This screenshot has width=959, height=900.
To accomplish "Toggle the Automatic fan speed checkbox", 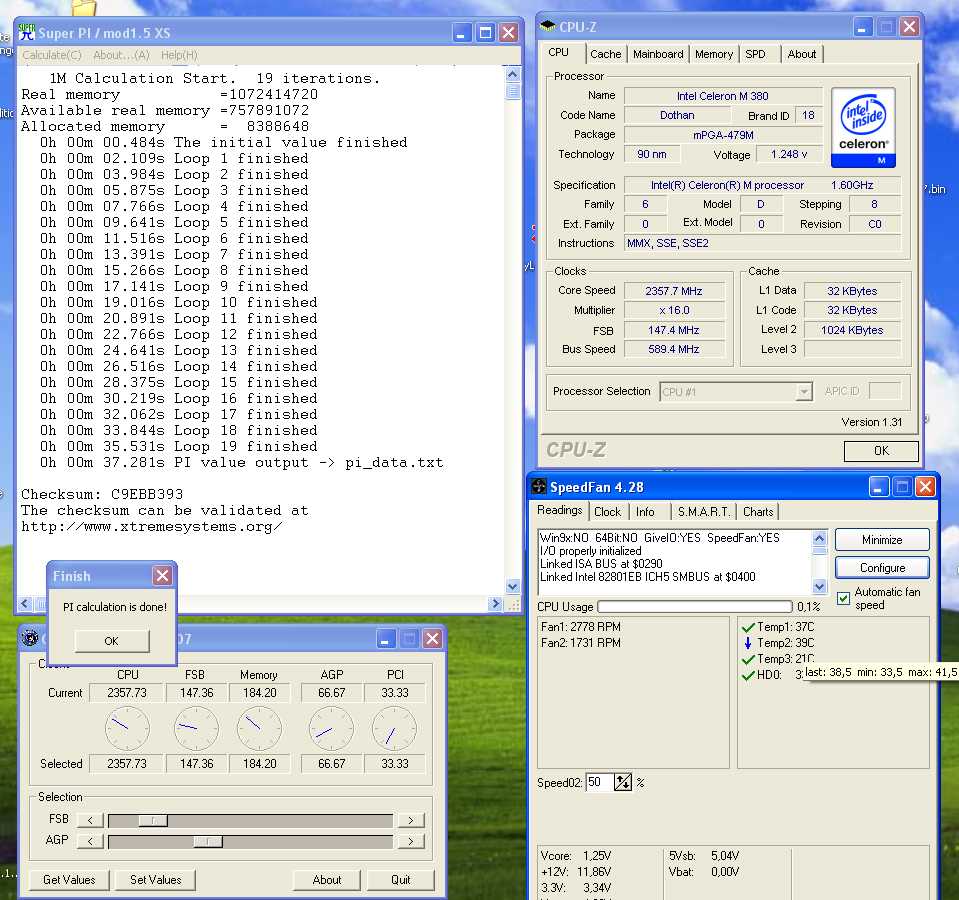I will click(x=843, y=598).
